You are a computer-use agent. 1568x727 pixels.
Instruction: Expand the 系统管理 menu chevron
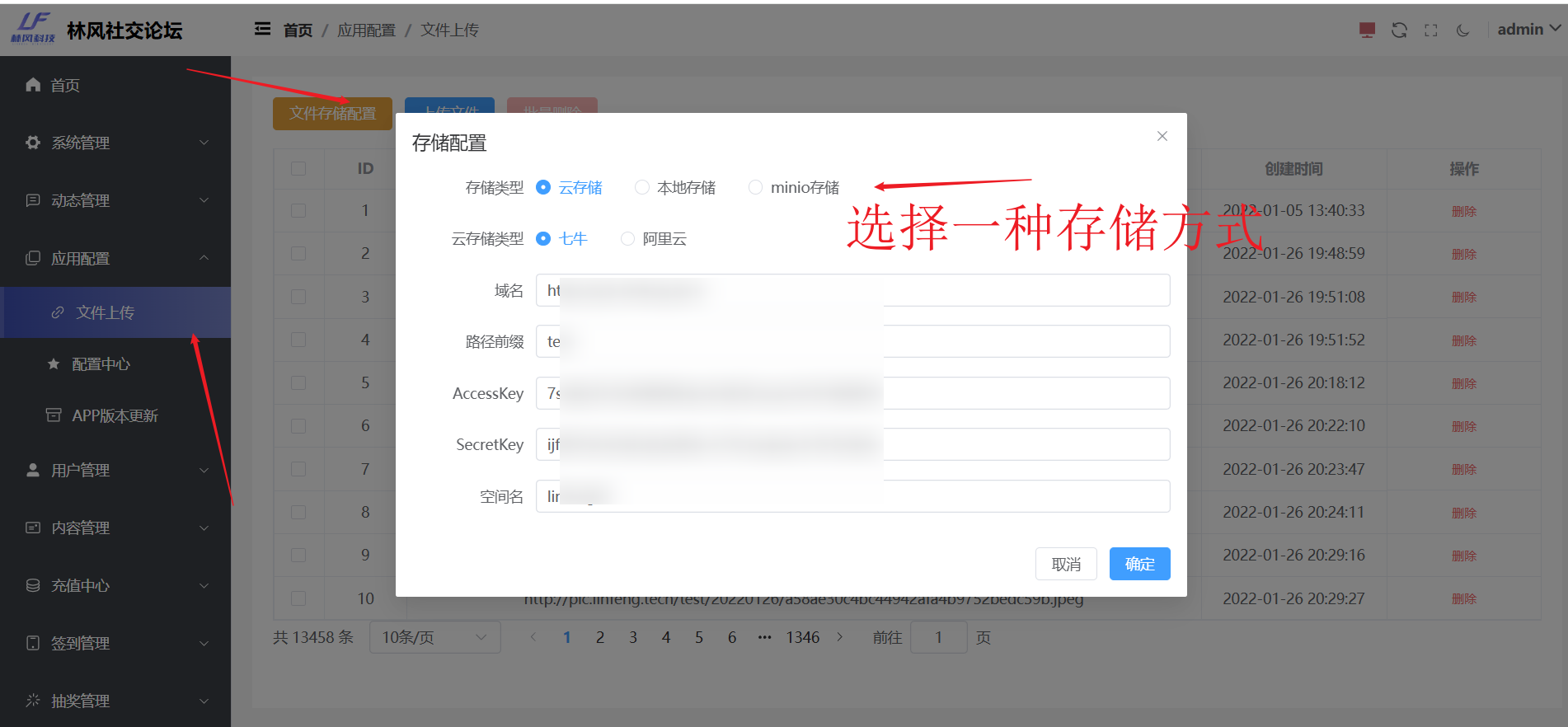tap(204, 143)
